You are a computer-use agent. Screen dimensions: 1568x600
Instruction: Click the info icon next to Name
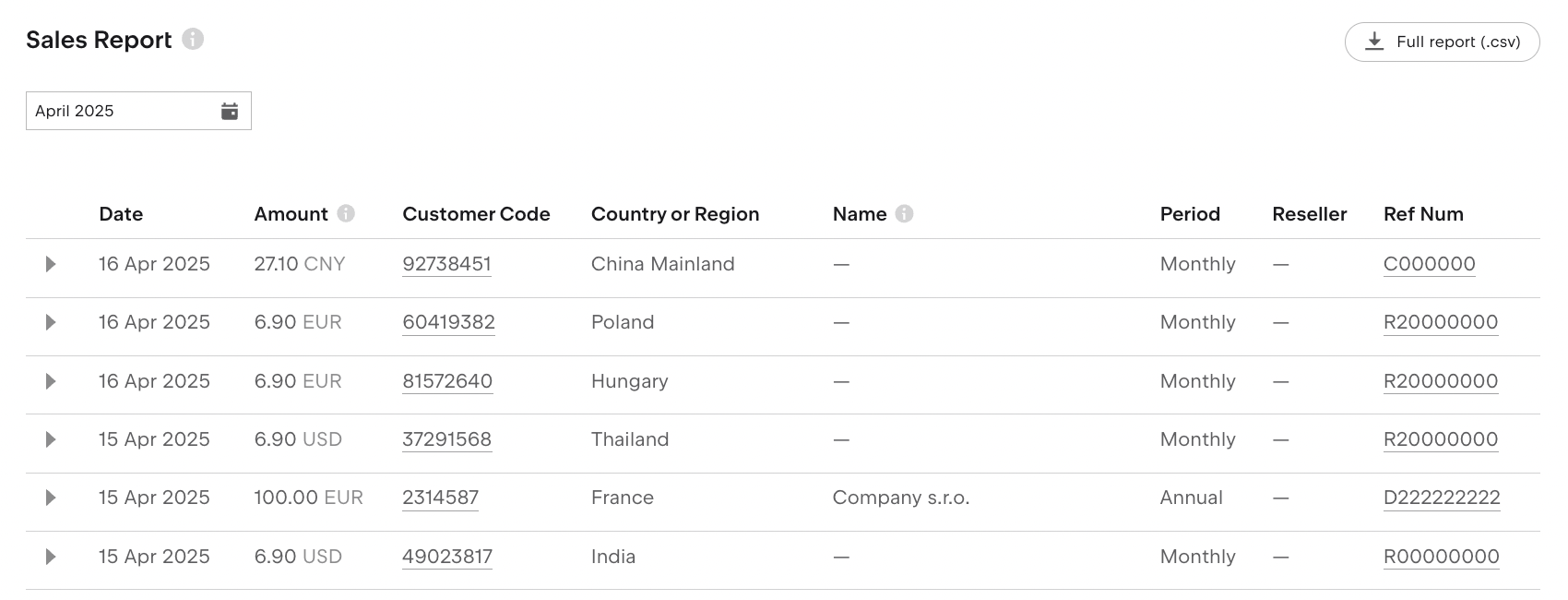click(905, 213)
